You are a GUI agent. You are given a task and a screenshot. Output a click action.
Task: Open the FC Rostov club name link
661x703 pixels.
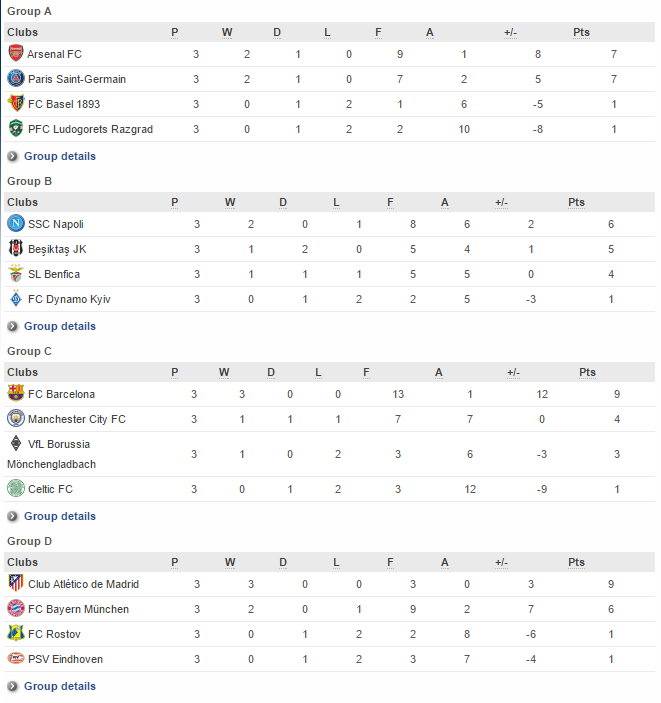54,634
